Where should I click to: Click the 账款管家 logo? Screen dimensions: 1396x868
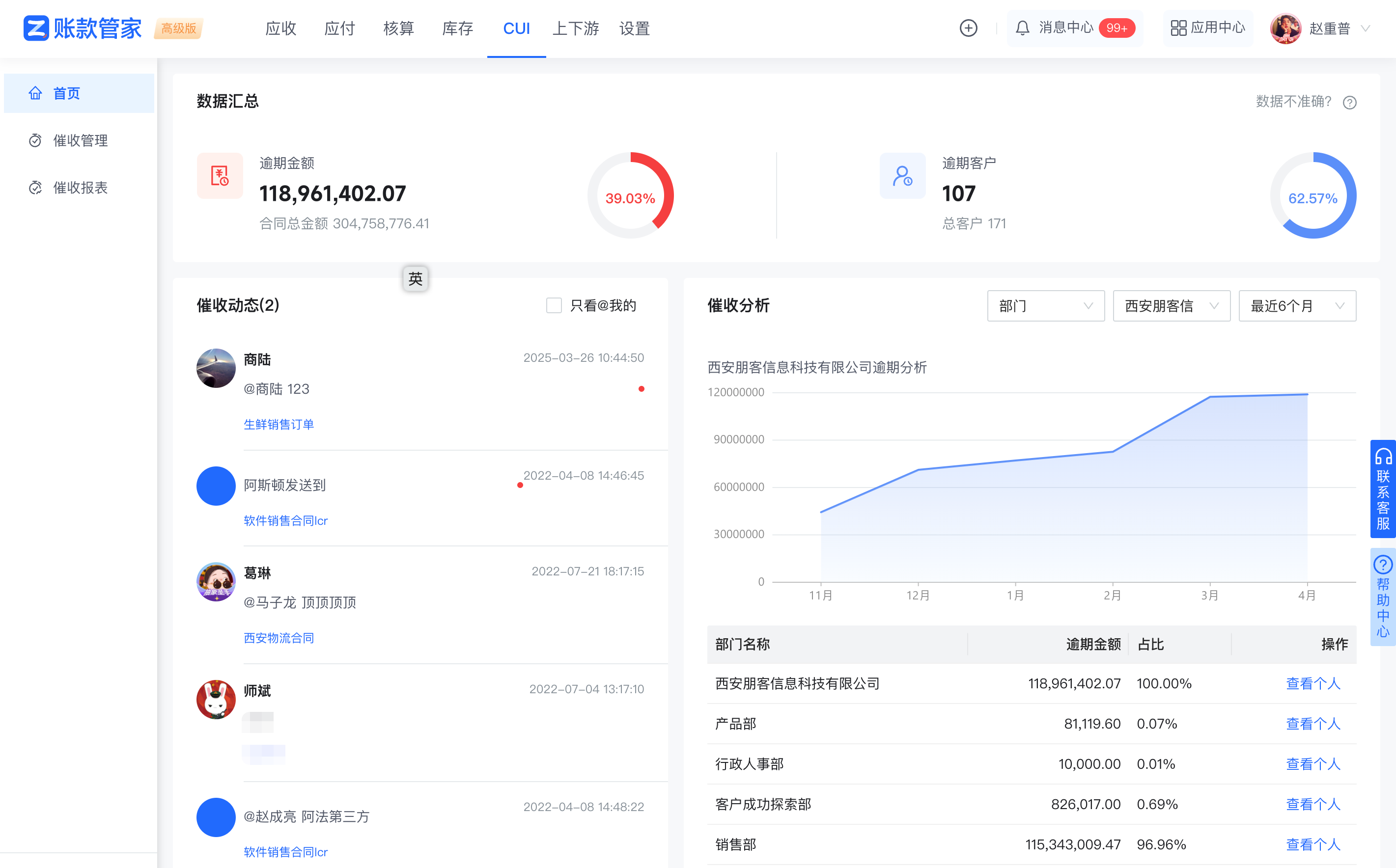[83, 28]
